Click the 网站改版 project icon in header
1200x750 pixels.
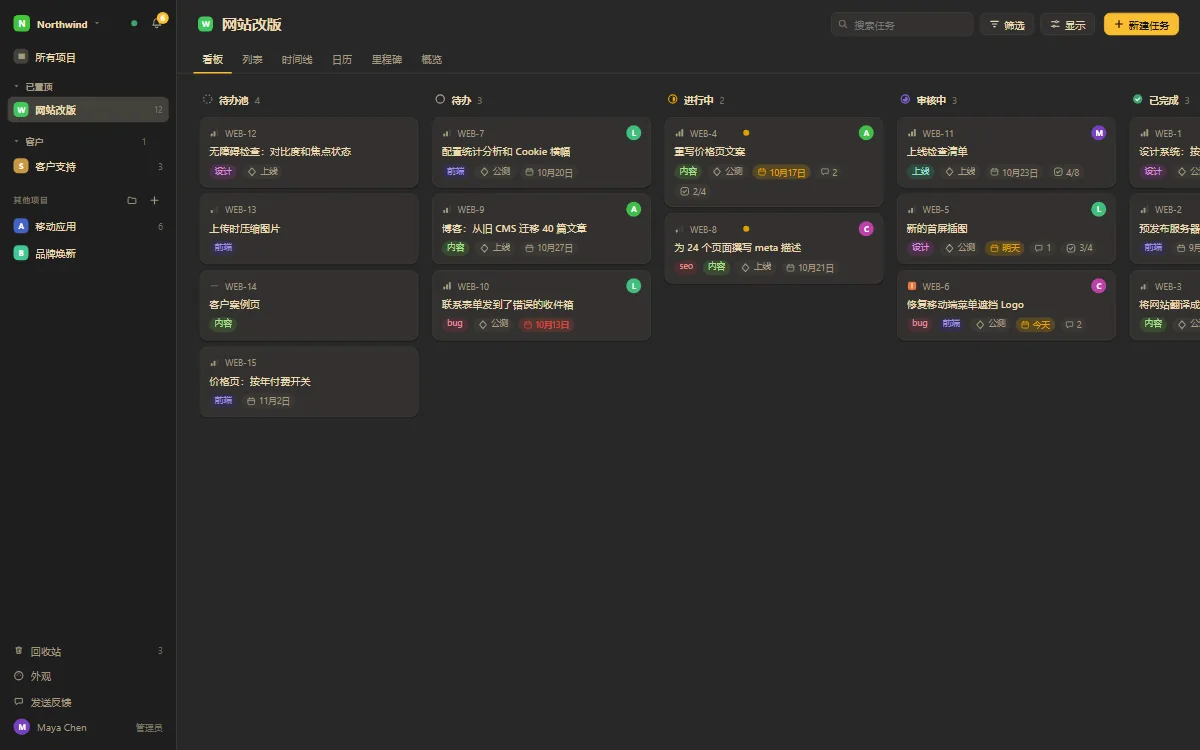206,24
